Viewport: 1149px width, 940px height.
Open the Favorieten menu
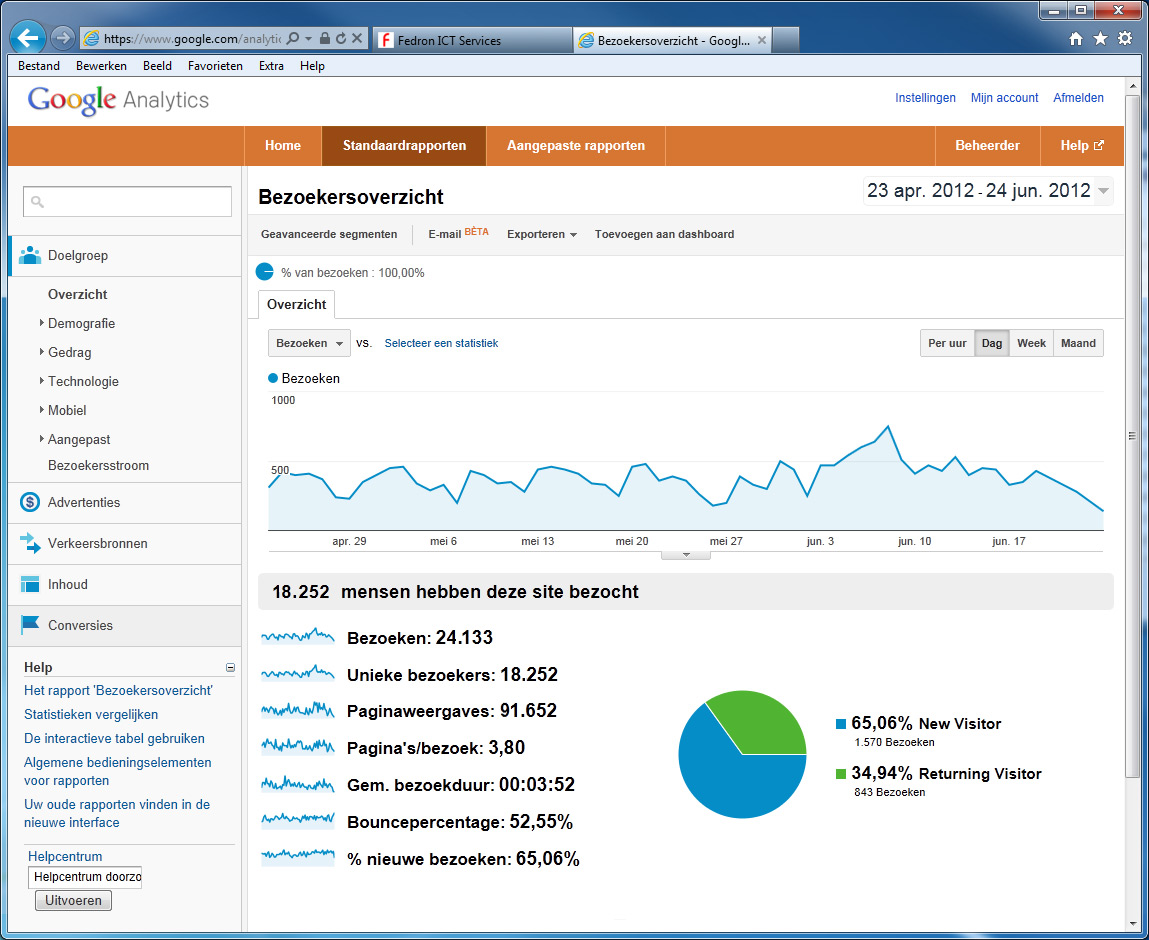(x=215, y=66)
